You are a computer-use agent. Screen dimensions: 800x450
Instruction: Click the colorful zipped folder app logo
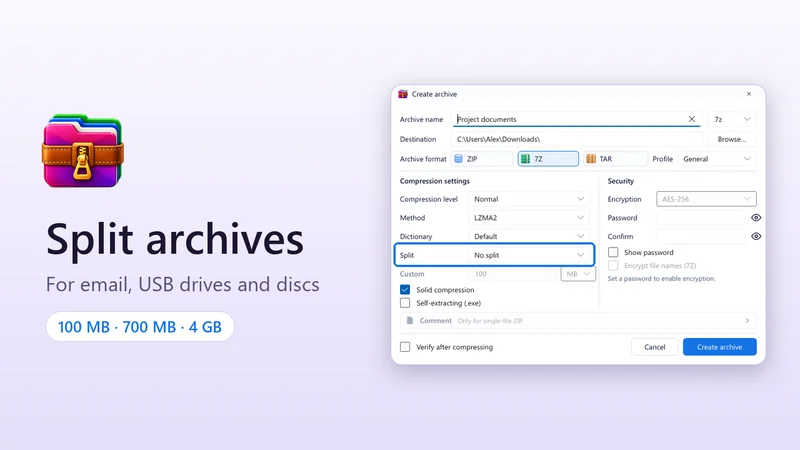(x=83, y=151)
